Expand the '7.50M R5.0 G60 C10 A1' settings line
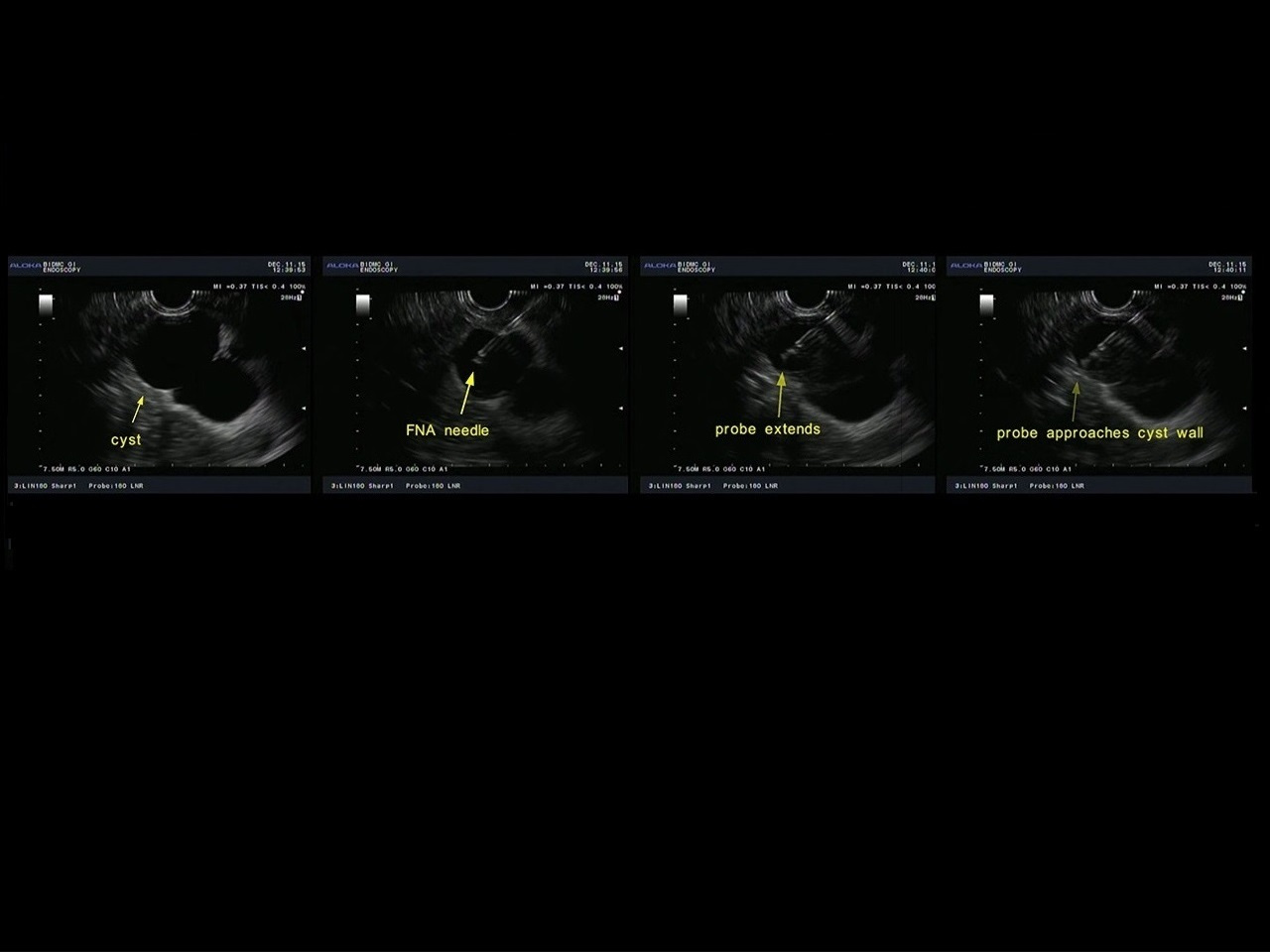Screen dimensions: 1270x952 coord(84,468)
